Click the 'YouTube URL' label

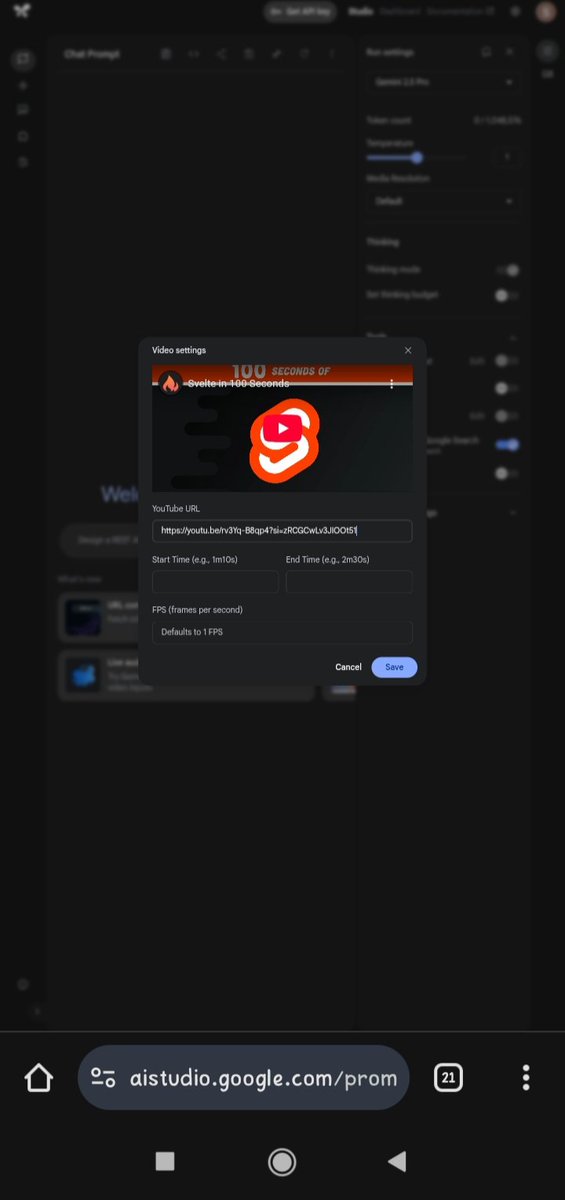coord(176,509)
